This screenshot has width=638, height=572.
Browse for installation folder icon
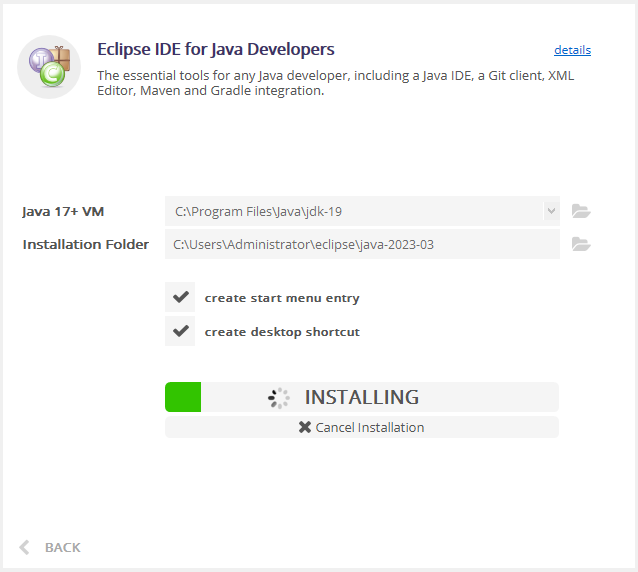[581, 244]
